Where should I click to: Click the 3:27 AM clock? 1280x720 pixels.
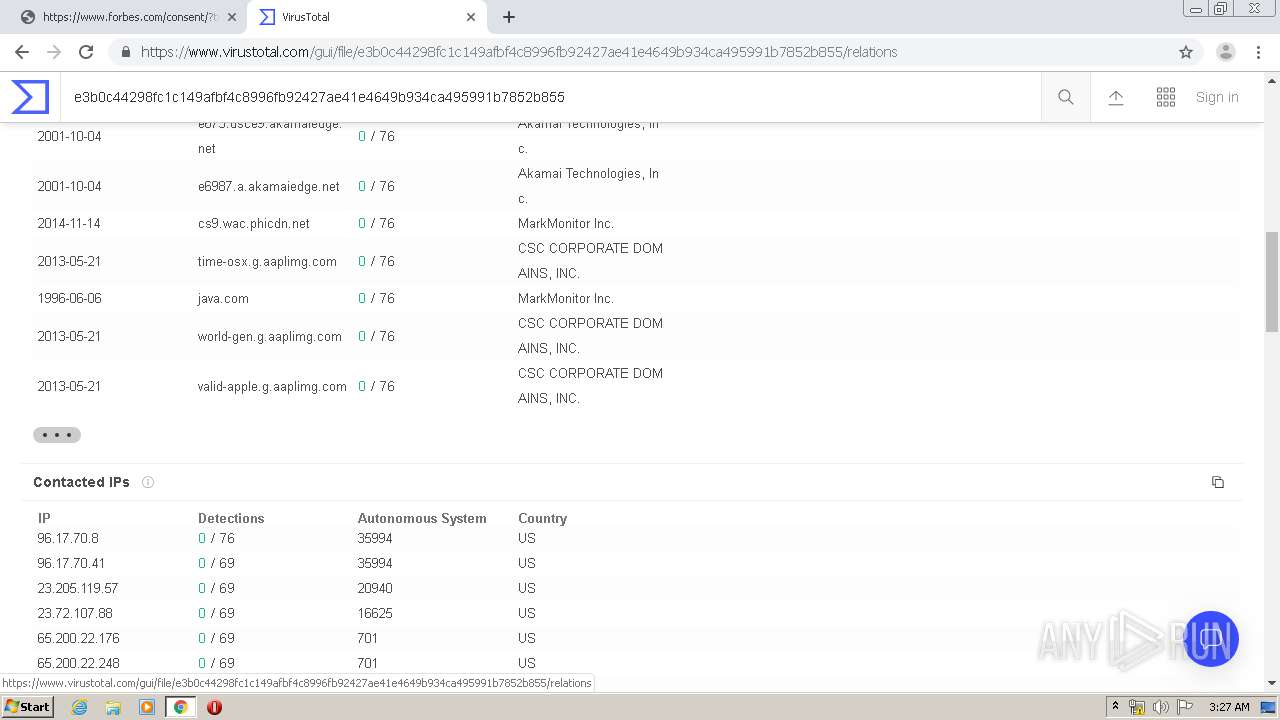coord(1229,707)
